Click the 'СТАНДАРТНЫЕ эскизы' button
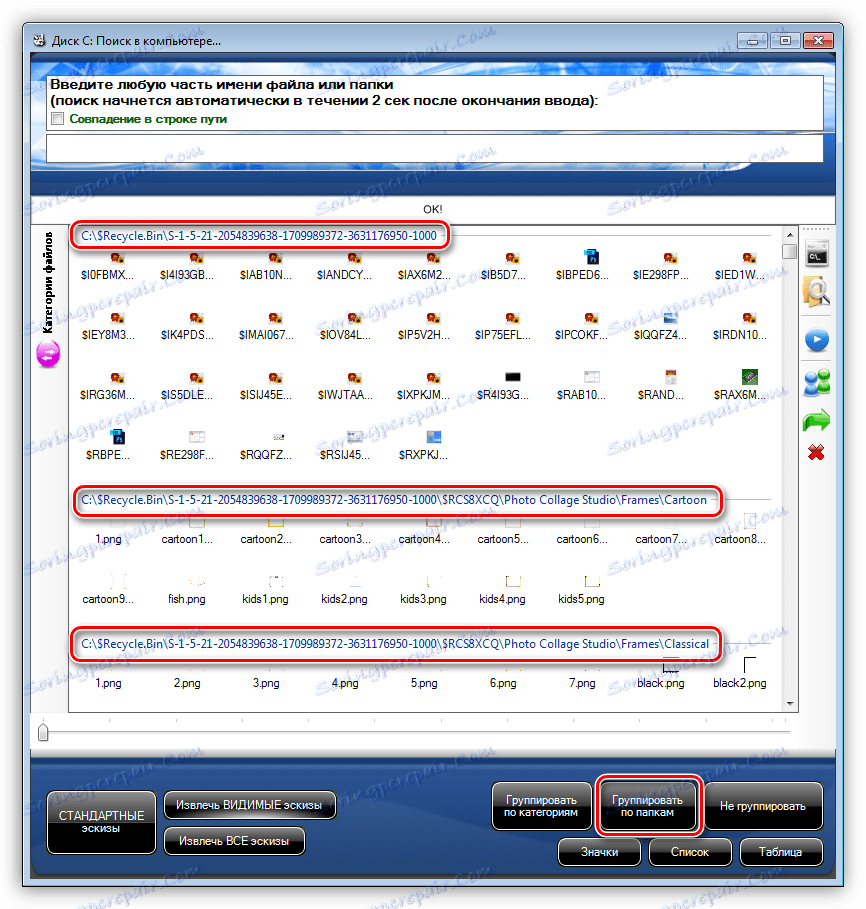 click(x=101, y=822)
